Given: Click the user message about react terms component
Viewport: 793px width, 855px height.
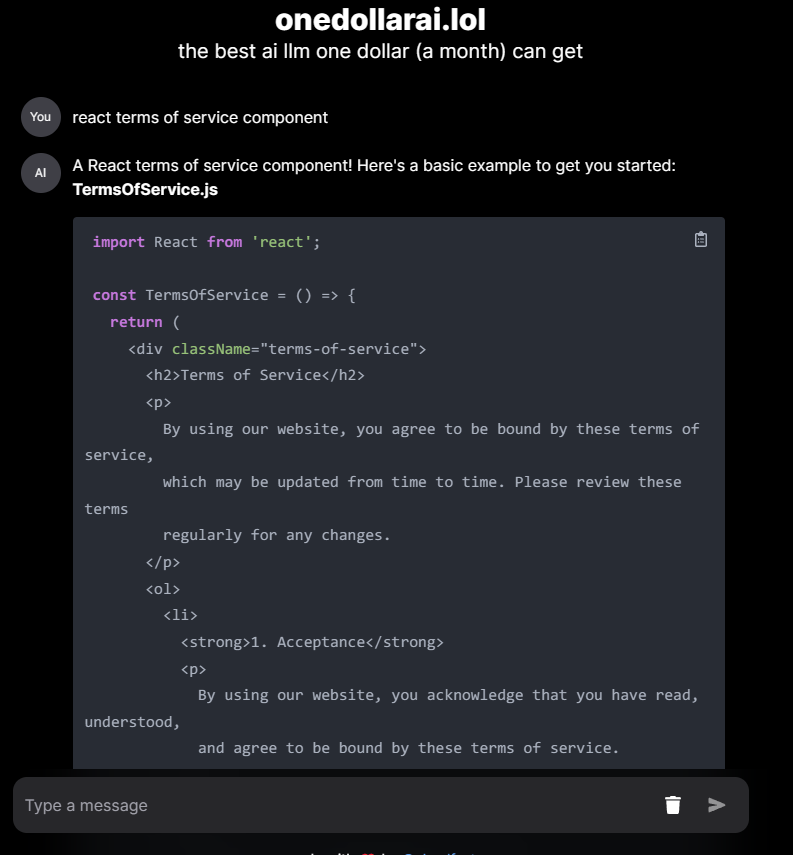Looking at the screenshot, I should [200, 117].
